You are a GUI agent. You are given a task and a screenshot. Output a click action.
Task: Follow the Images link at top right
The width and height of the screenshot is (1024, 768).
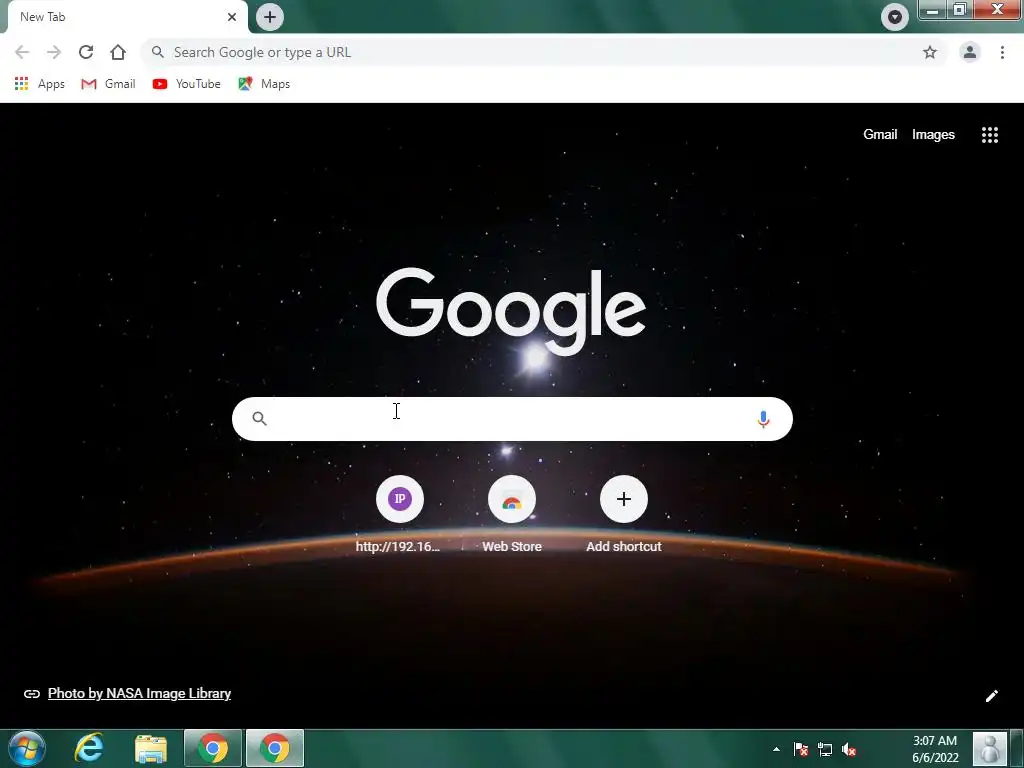click(933, 135)
